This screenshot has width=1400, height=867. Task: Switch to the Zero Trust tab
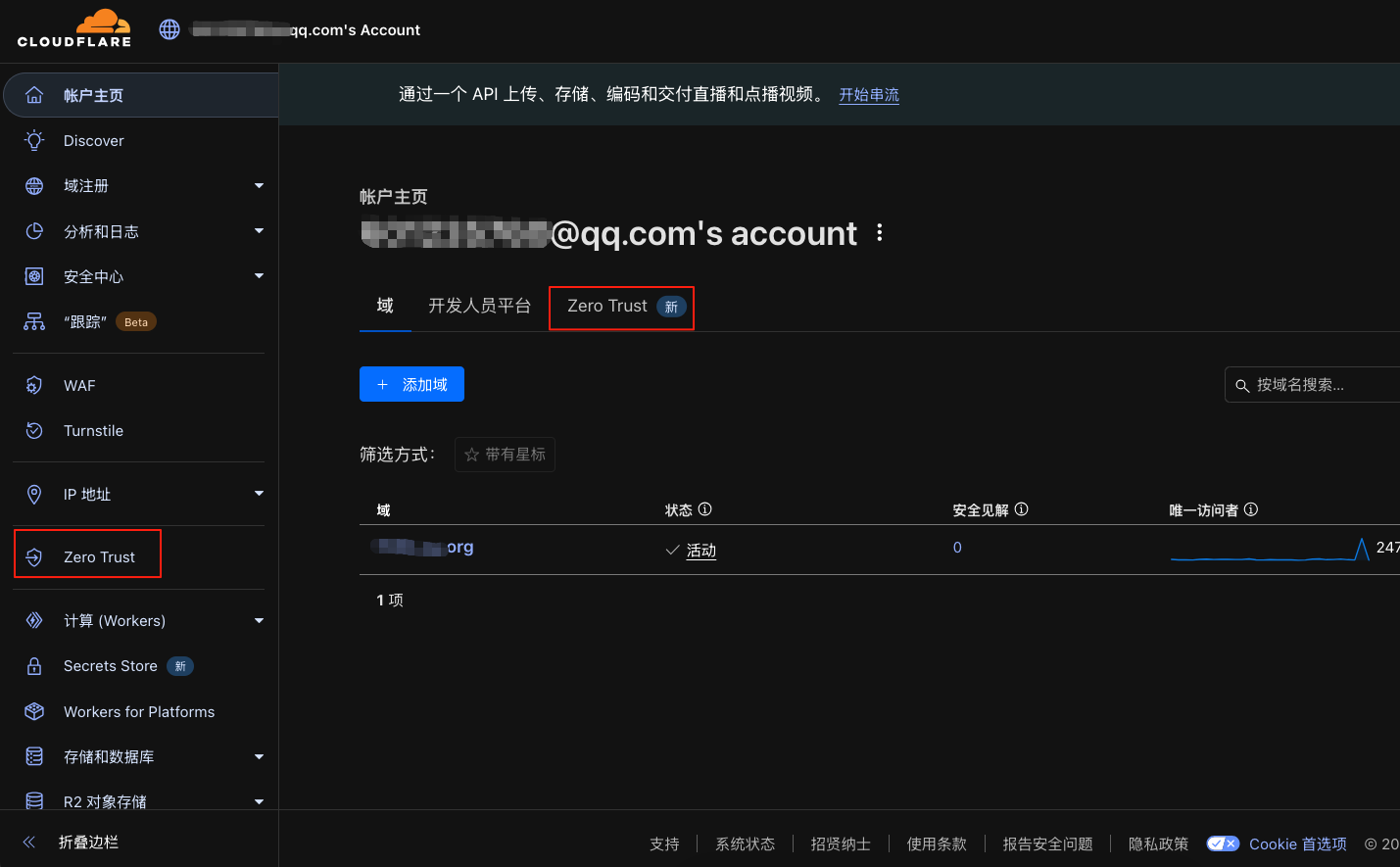click(621, 307)
